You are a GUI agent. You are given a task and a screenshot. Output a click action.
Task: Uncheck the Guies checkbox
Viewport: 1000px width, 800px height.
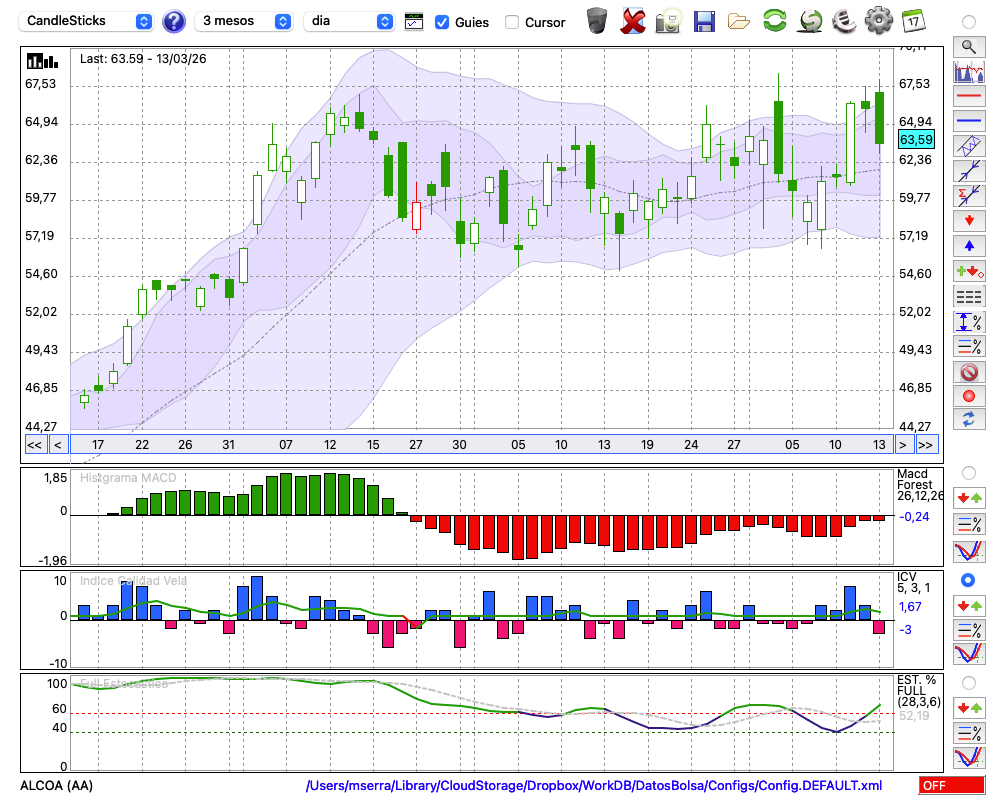pyautogui.click(x=442, y=22)
